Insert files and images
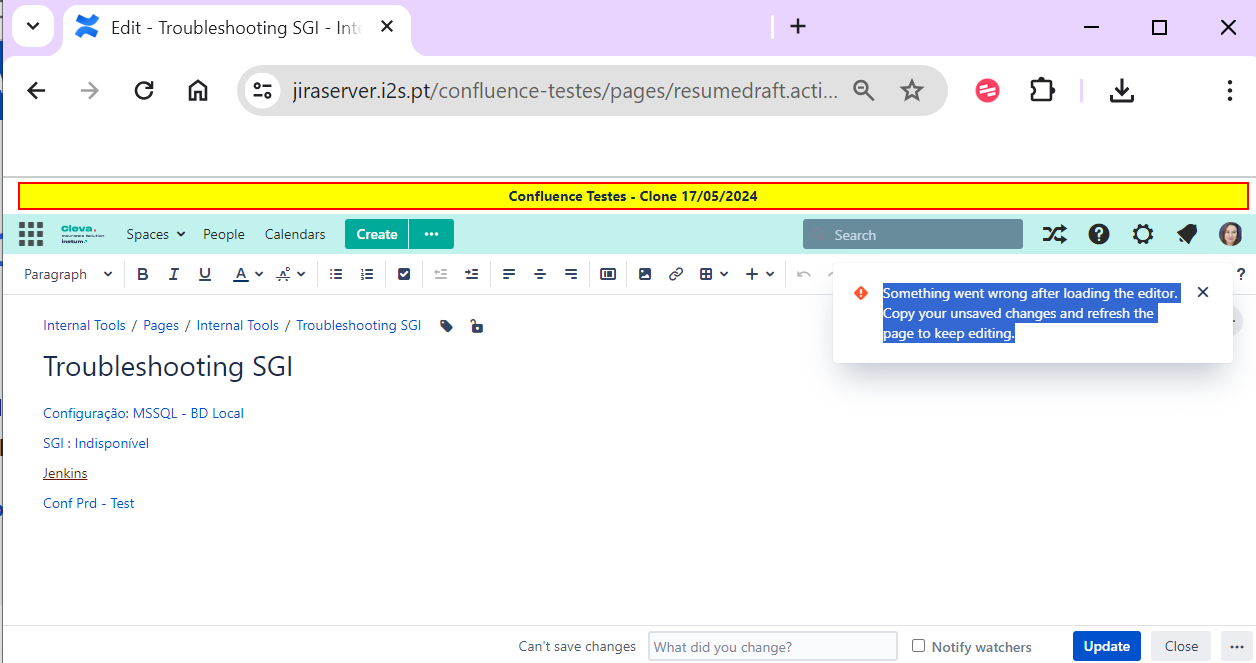 click(645, 274)
